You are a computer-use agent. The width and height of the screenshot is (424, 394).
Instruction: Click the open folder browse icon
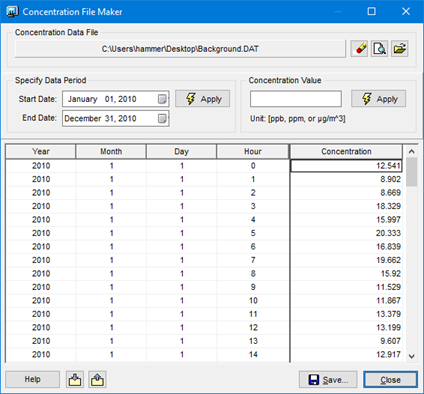(400, 49)
